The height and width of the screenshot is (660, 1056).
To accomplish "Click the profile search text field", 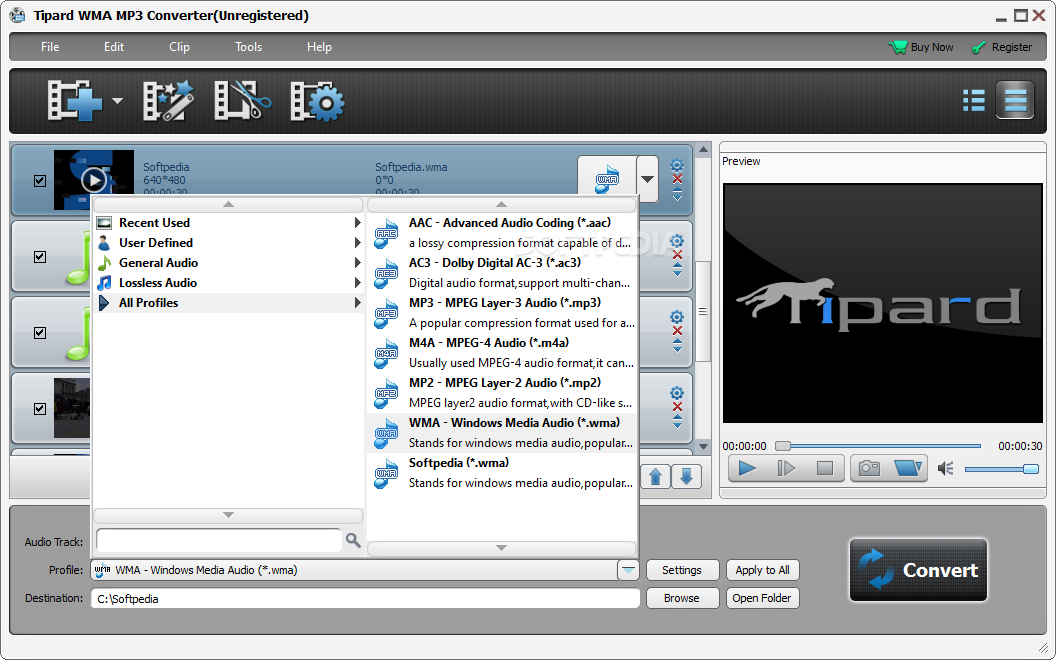I will 219,540.
